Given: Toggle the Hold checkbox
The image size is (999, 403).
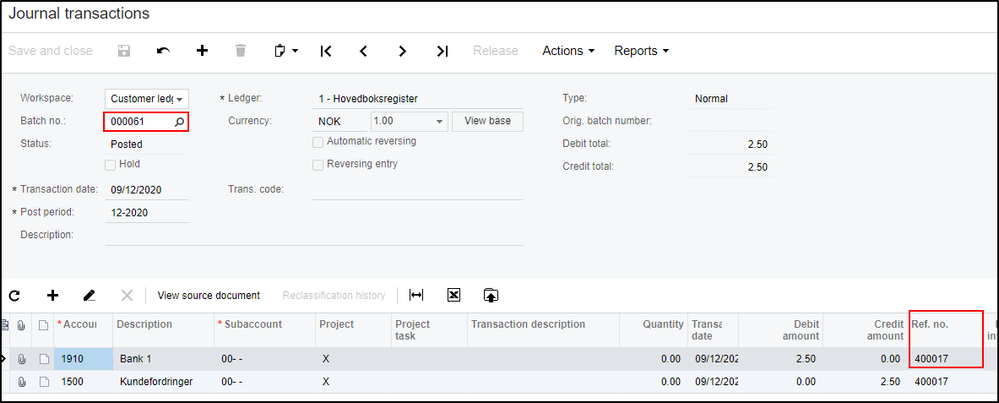Looking at the screenshot, I should pyautogui.click(x=111, y=164).
